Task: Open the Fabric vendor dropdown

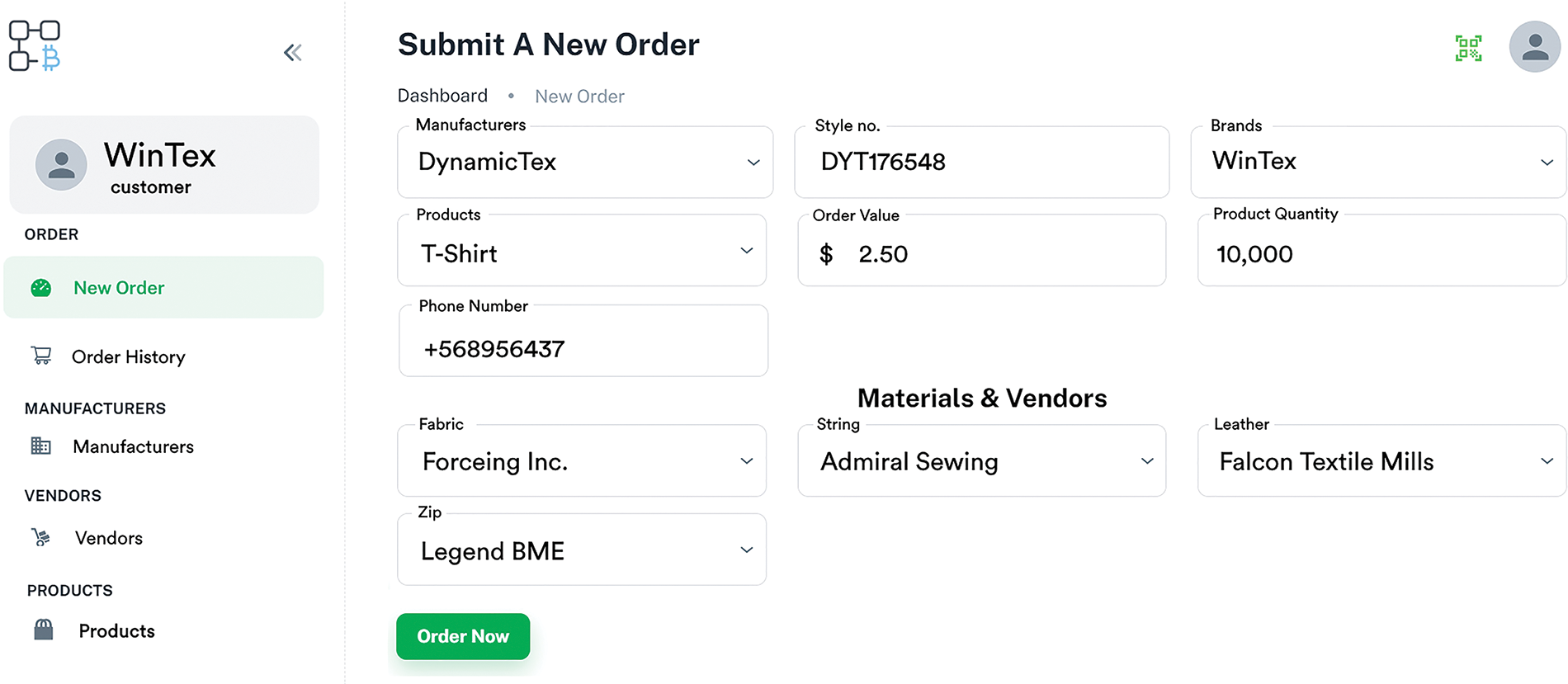Action: tap(582, 461)
